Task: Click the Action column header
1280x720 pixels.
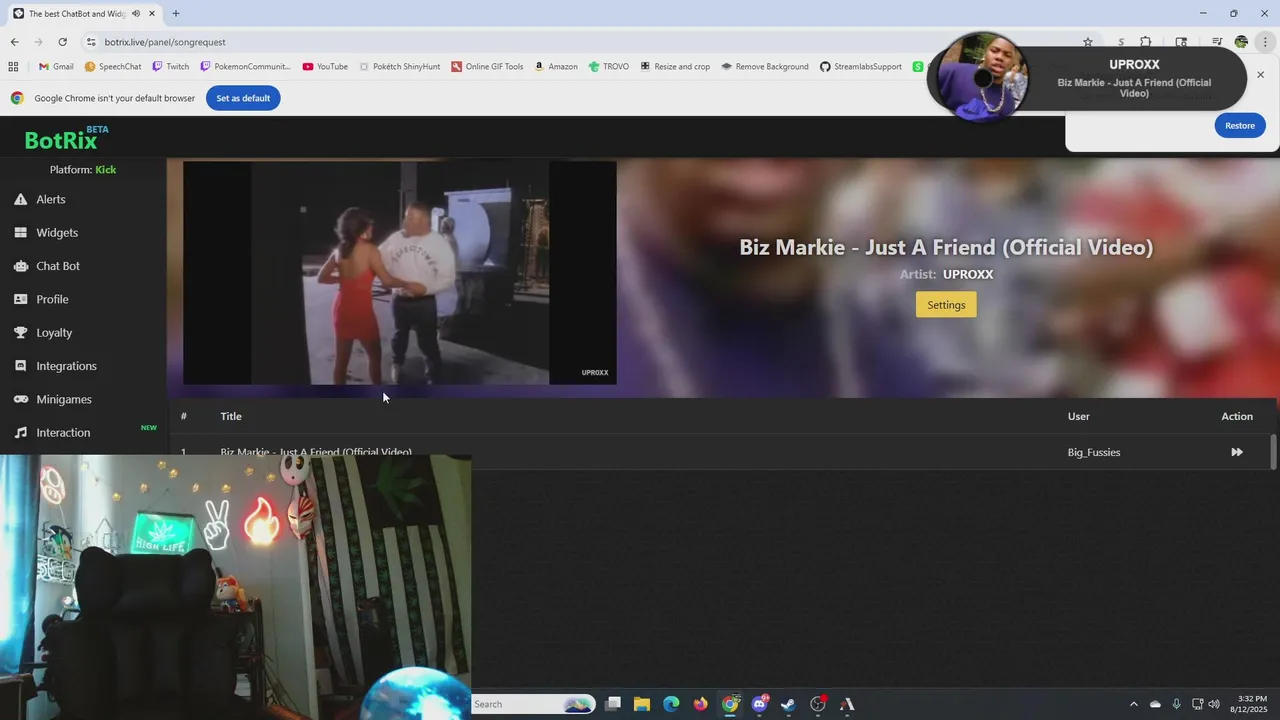Action: [x=1237, y=416]
